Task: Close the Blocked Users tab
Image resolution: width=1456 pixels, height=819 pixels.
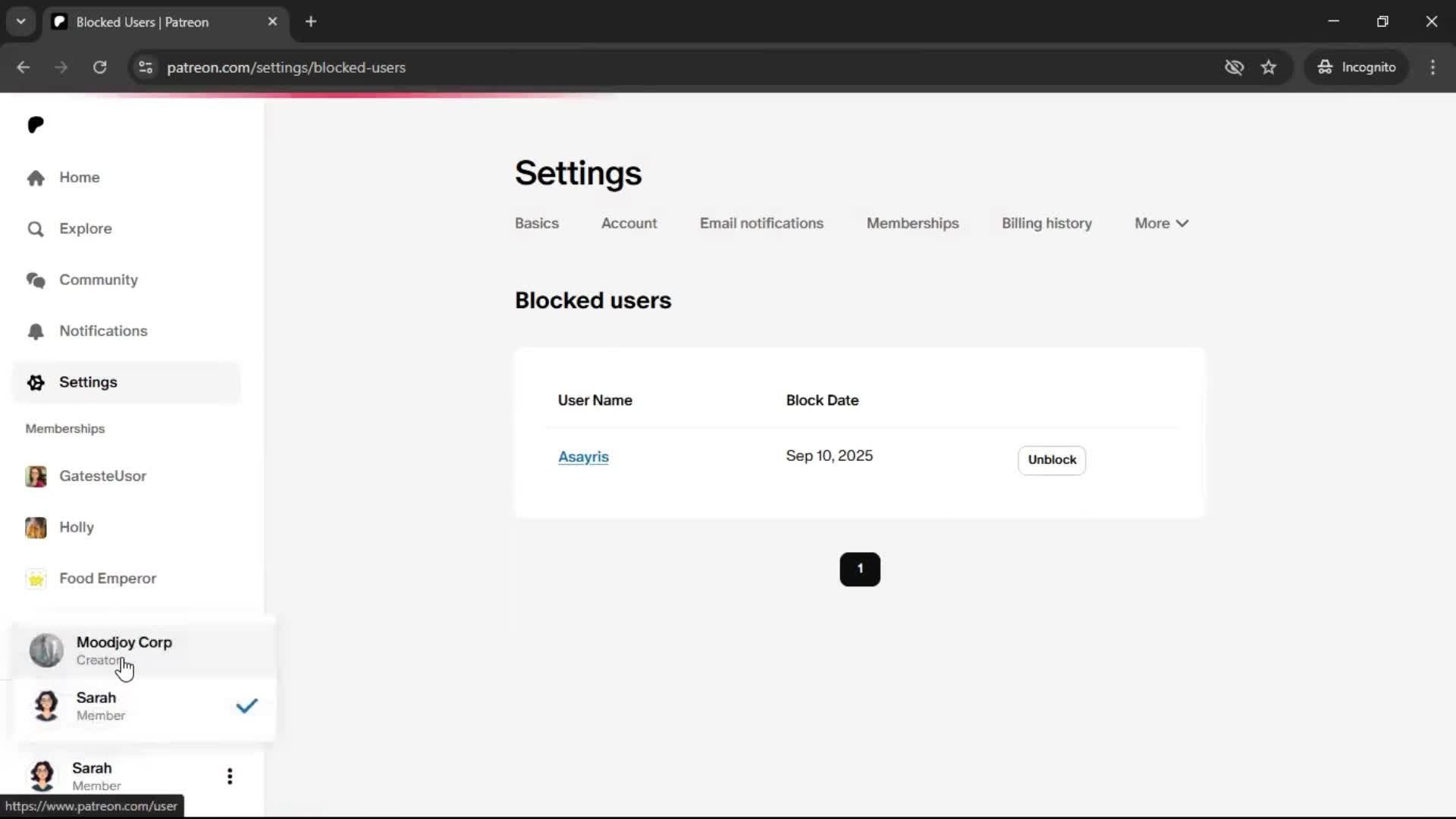Action: coord(272,22)
